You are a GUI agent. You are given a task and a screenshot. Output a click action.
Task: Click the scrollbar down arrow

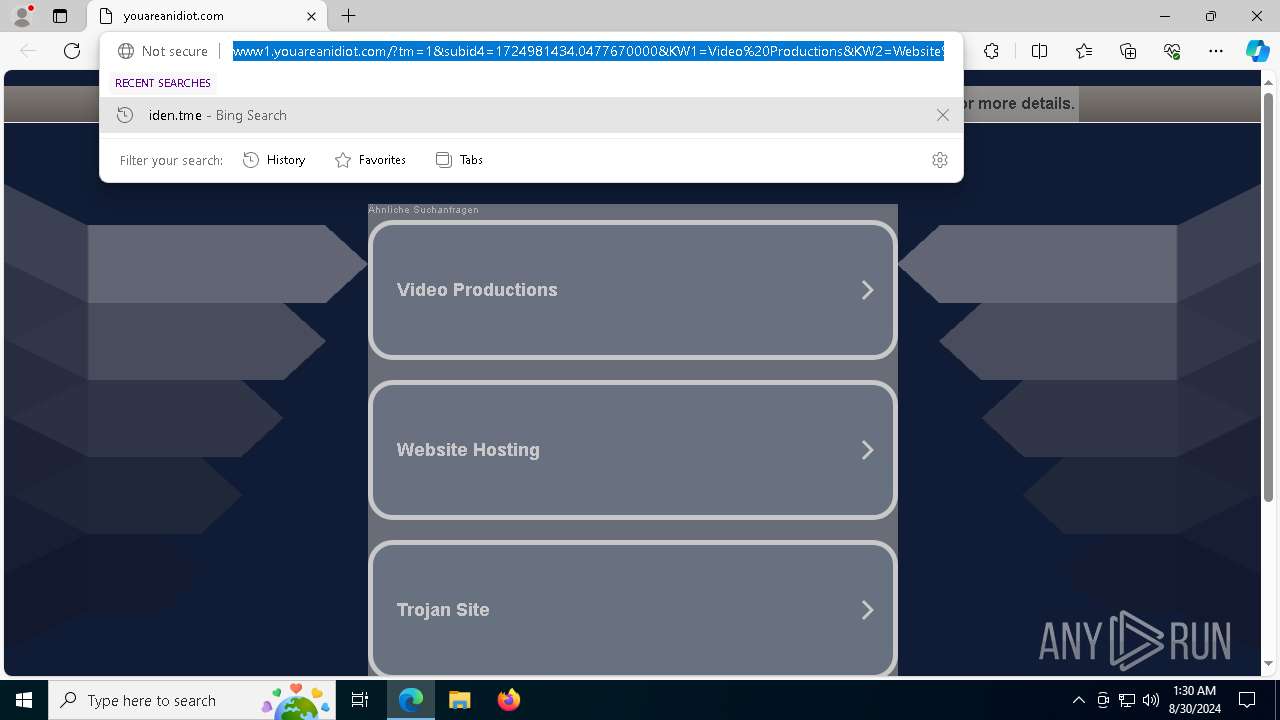coord(1268,663)
